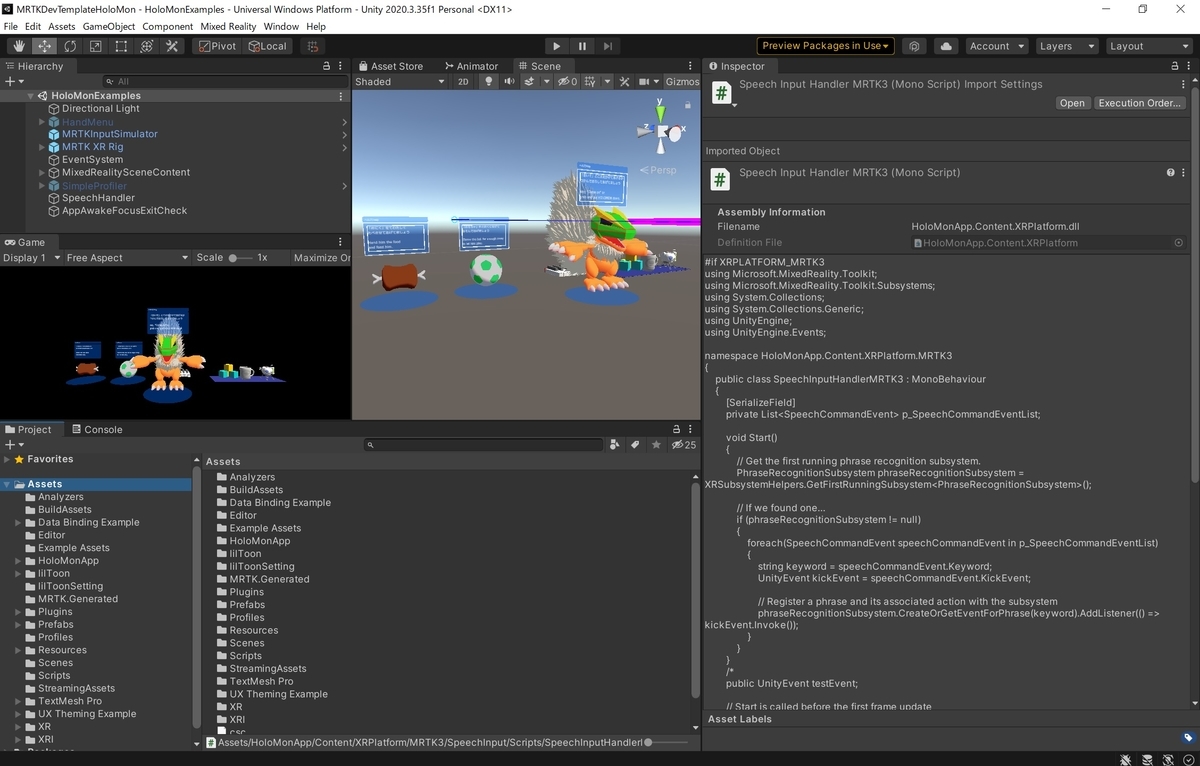Viewport: 1200px width, 766px height.
Task: Select the Scale tool
Action: point(96,46)
